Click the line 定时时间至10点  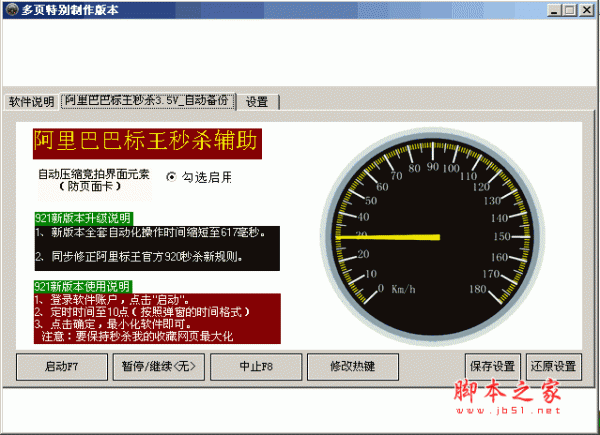(142, 312)
